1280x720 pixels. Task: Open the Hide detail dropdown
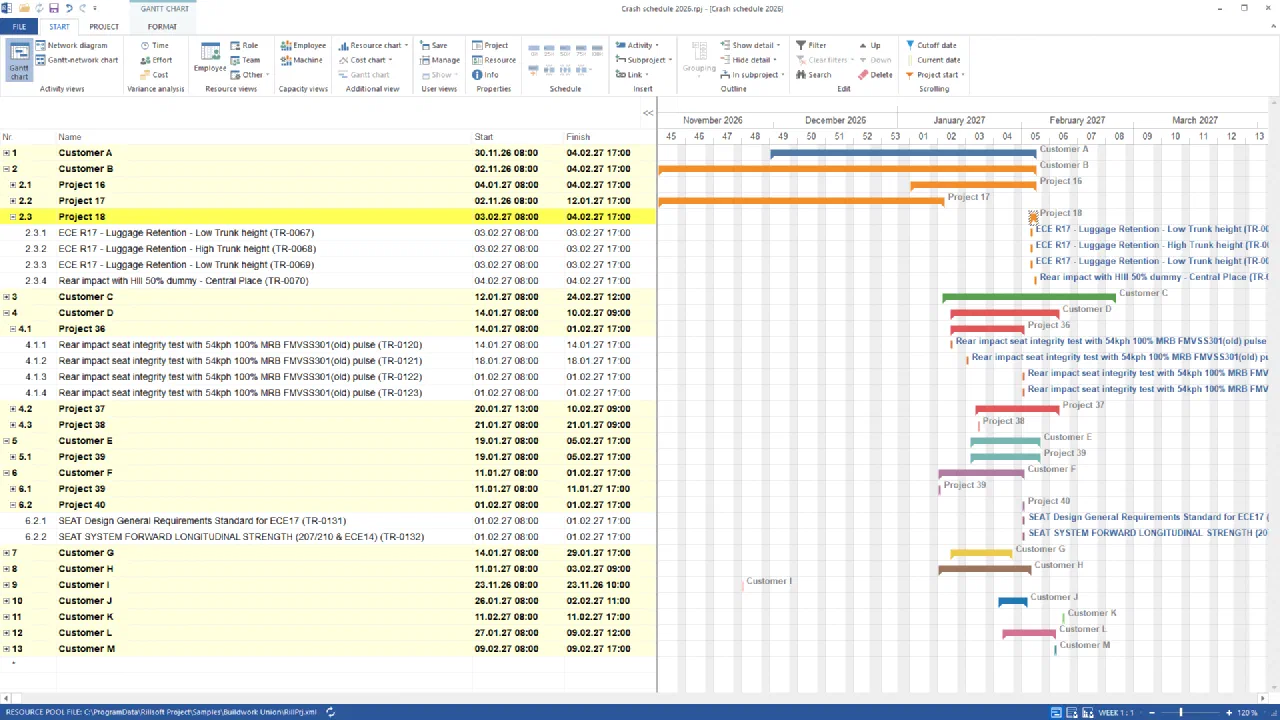click(x=749, y=60)
